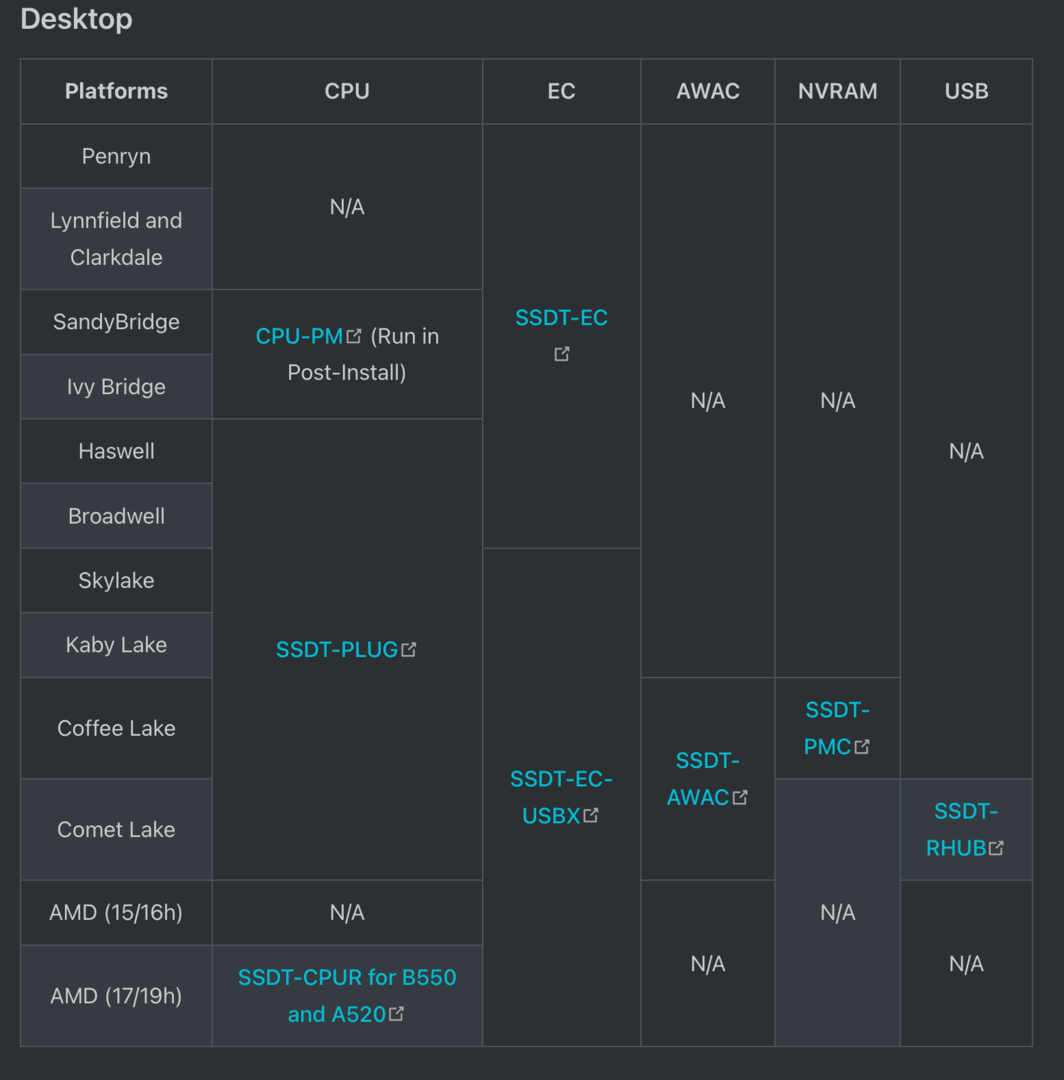The width and height of the screenshot is (1064, 1080).
Task: Click the Desktop section heading
Action: (76, 19)
